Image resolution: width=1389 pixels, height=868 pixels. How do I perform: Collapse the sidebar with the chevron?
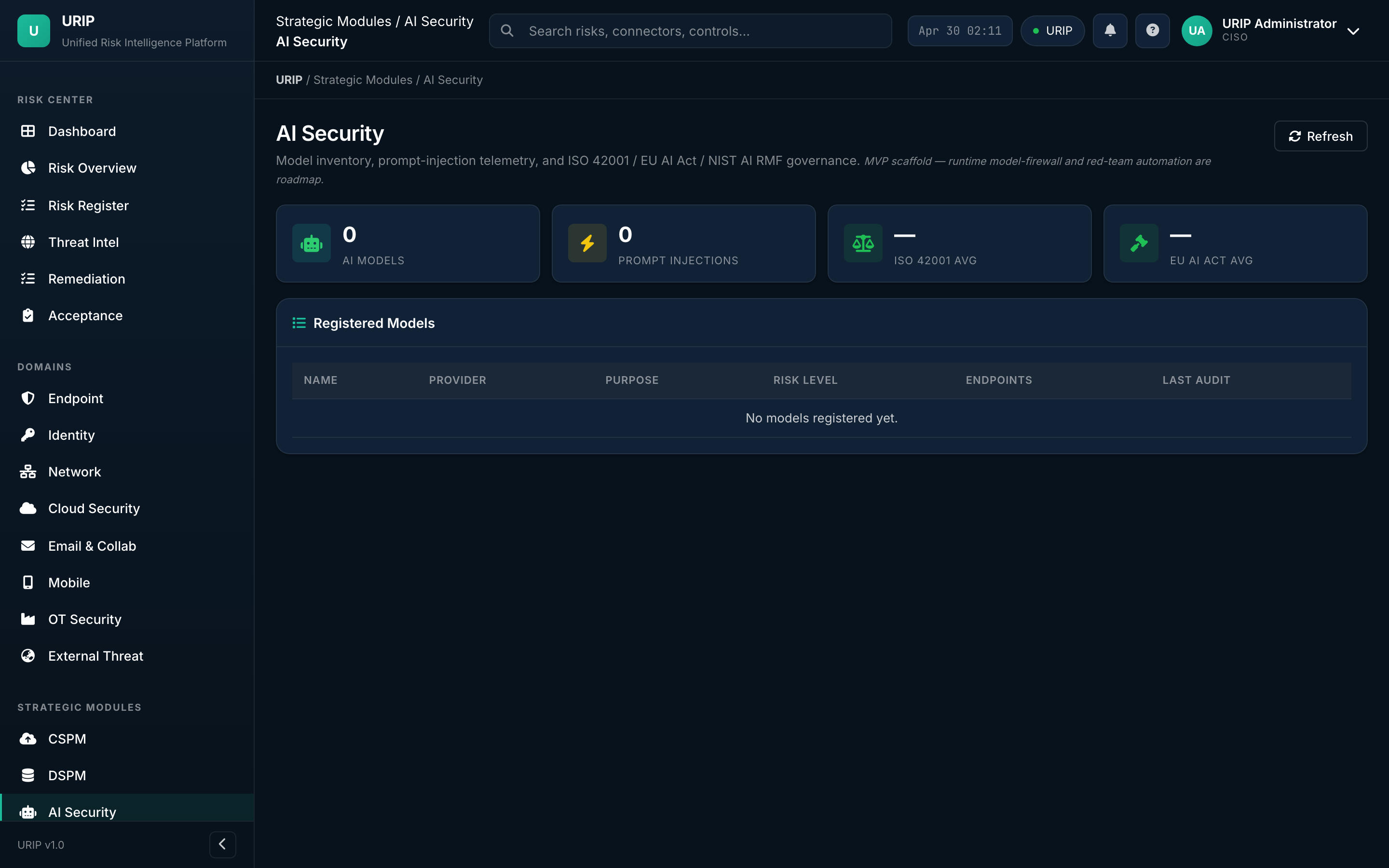222,844
